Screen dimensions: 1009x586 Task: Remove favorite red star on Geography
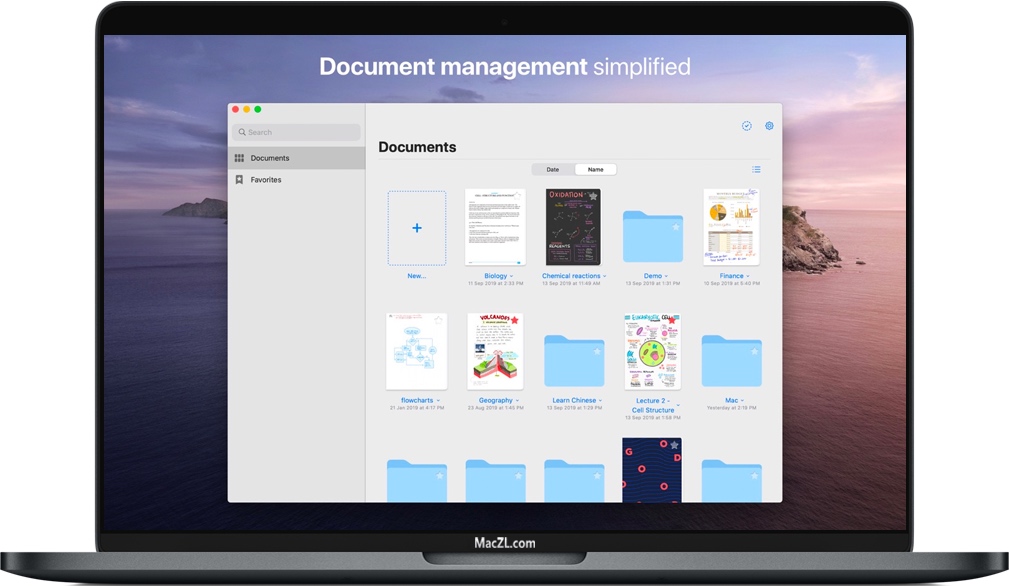pos(515,320)
